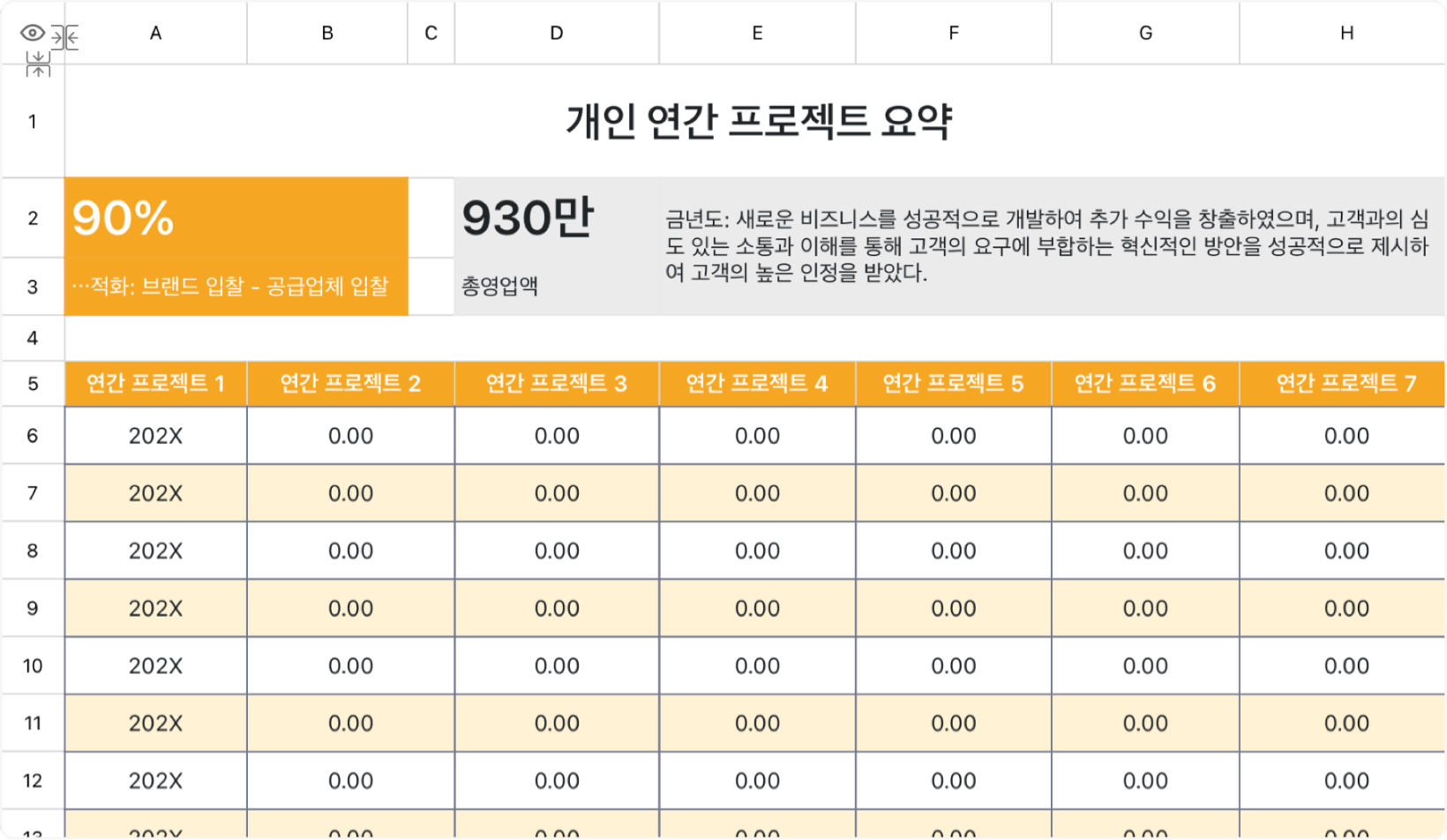The height and width of the screenshot is (840, 1447).
Task: Select row 6 header
Action: pyautogui.click(x=33, y=435)
